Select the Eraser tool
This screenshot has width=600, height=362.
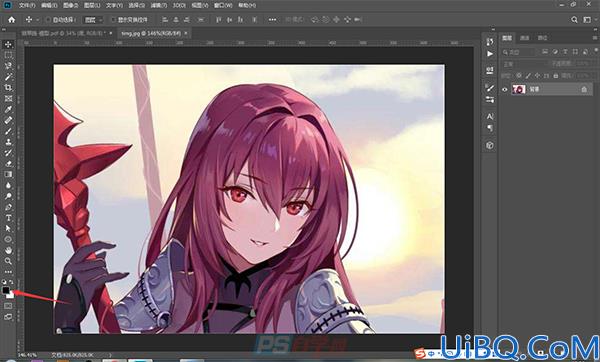[8, 164]
